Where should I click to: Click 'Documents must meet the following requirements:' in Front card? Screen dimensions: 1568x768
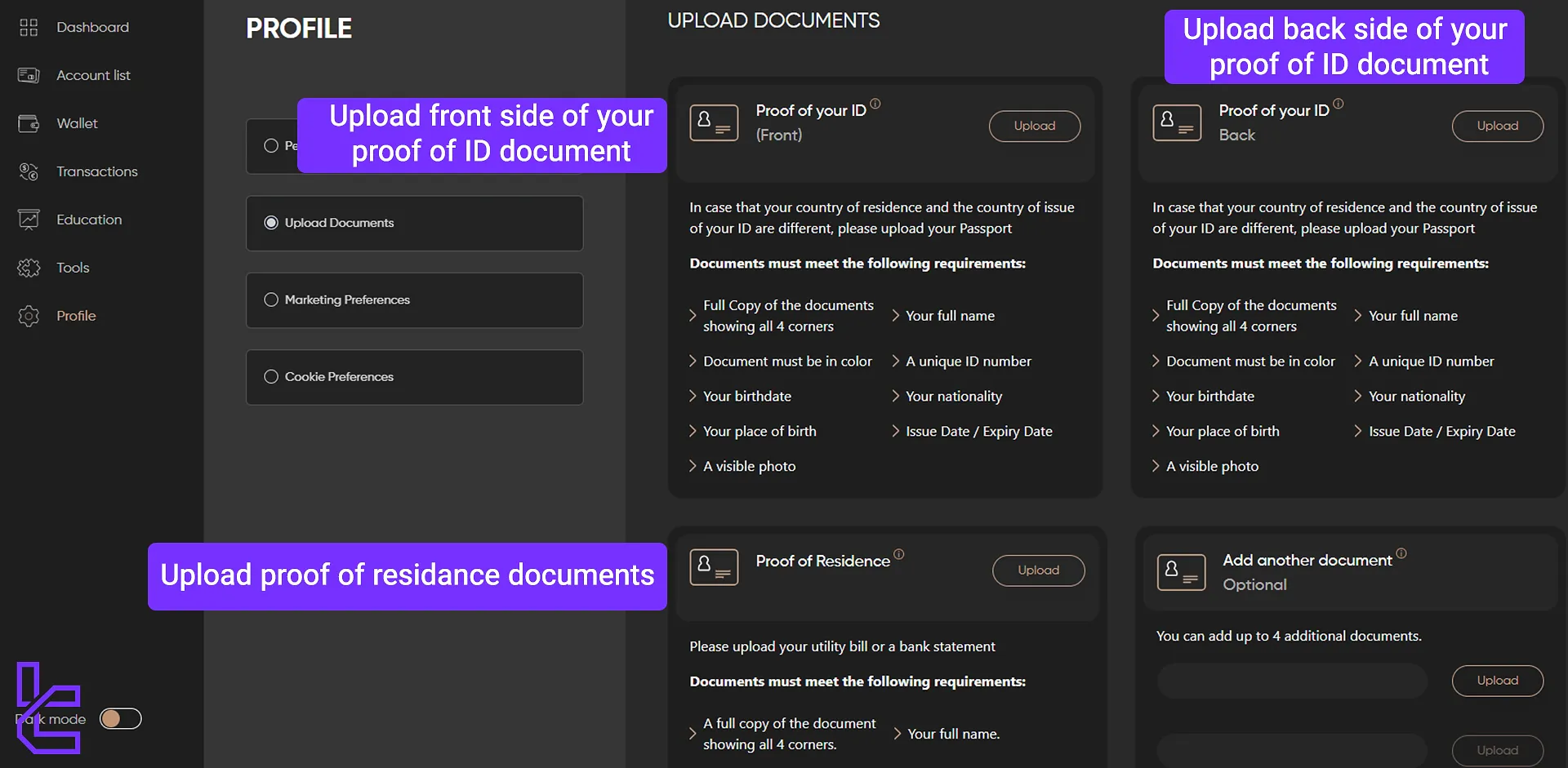(x=857, y=264)
